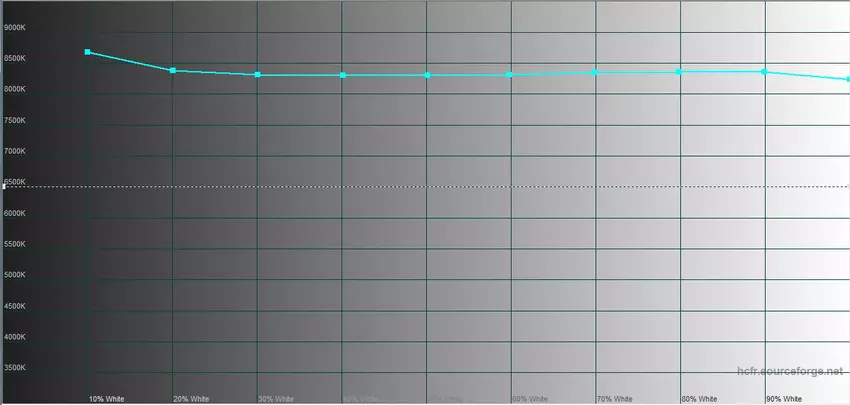Click the 10% White data point on curve
This screenshot has width=850, height=405.
click(x=88, y=52)
